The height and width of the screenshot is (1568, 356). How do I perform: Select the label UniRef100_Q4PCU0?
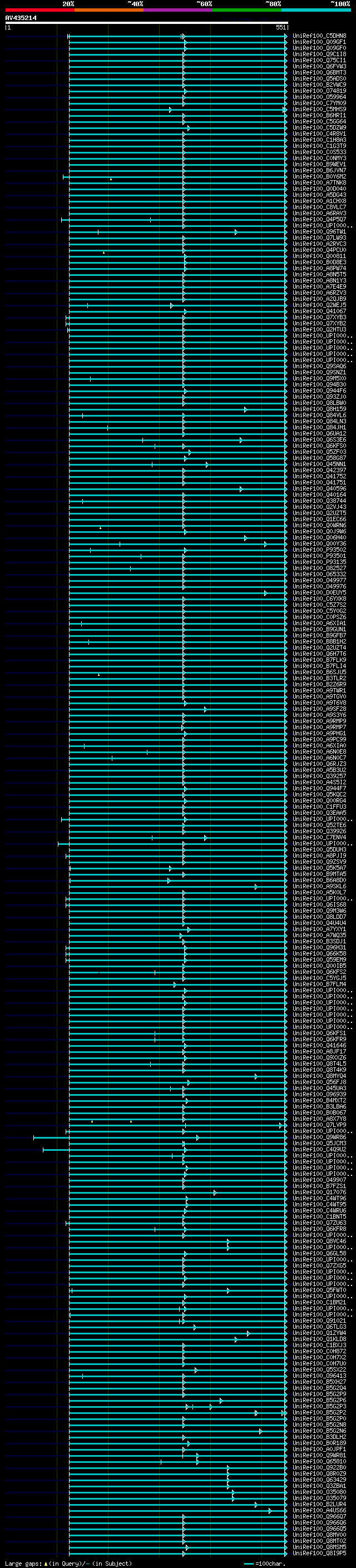pos(319,250)
